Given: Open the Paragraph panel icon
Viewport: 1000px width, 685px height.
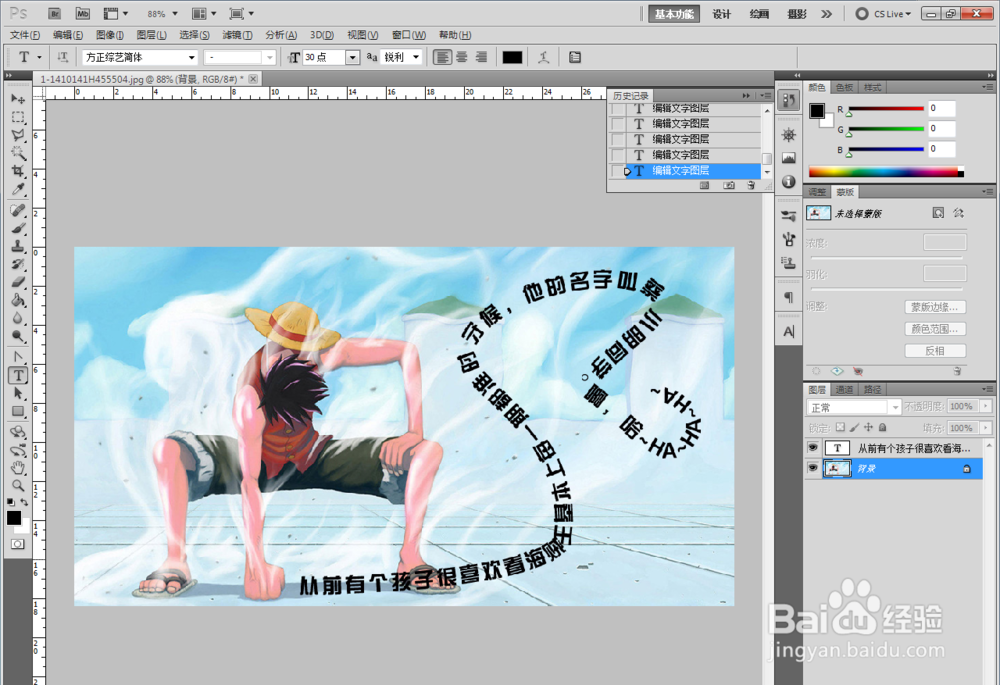Looking at the screenshot, I should click(x=789, y=297).
